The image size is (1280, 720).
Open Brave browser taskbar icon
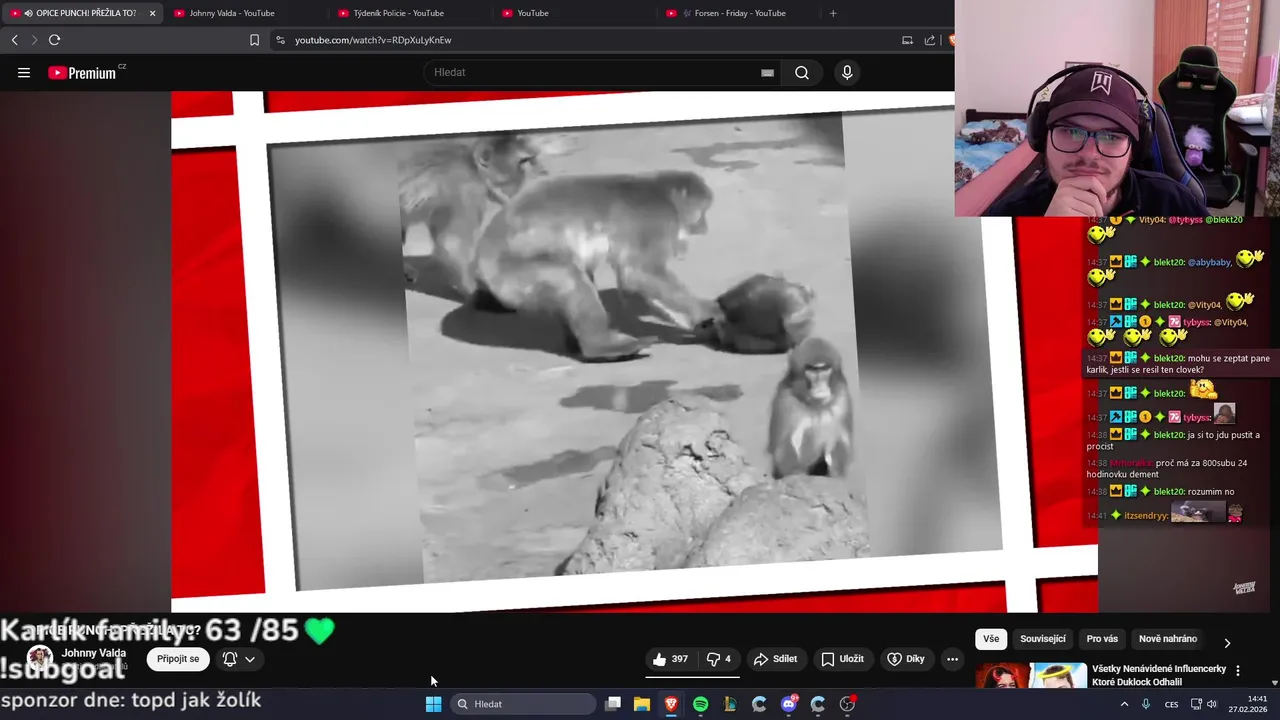pyautogui.click(x=671, y=704)
